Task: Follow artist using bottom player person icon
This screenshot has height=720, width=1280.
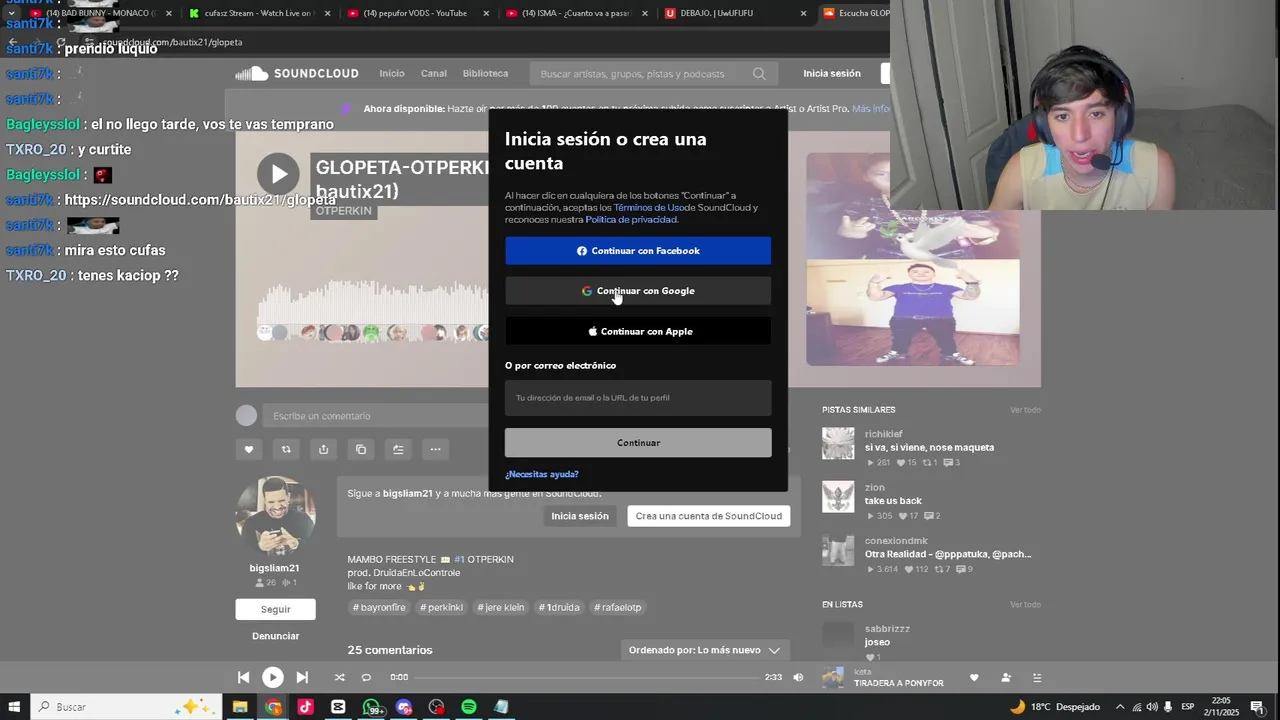Action: (1005, 677)
